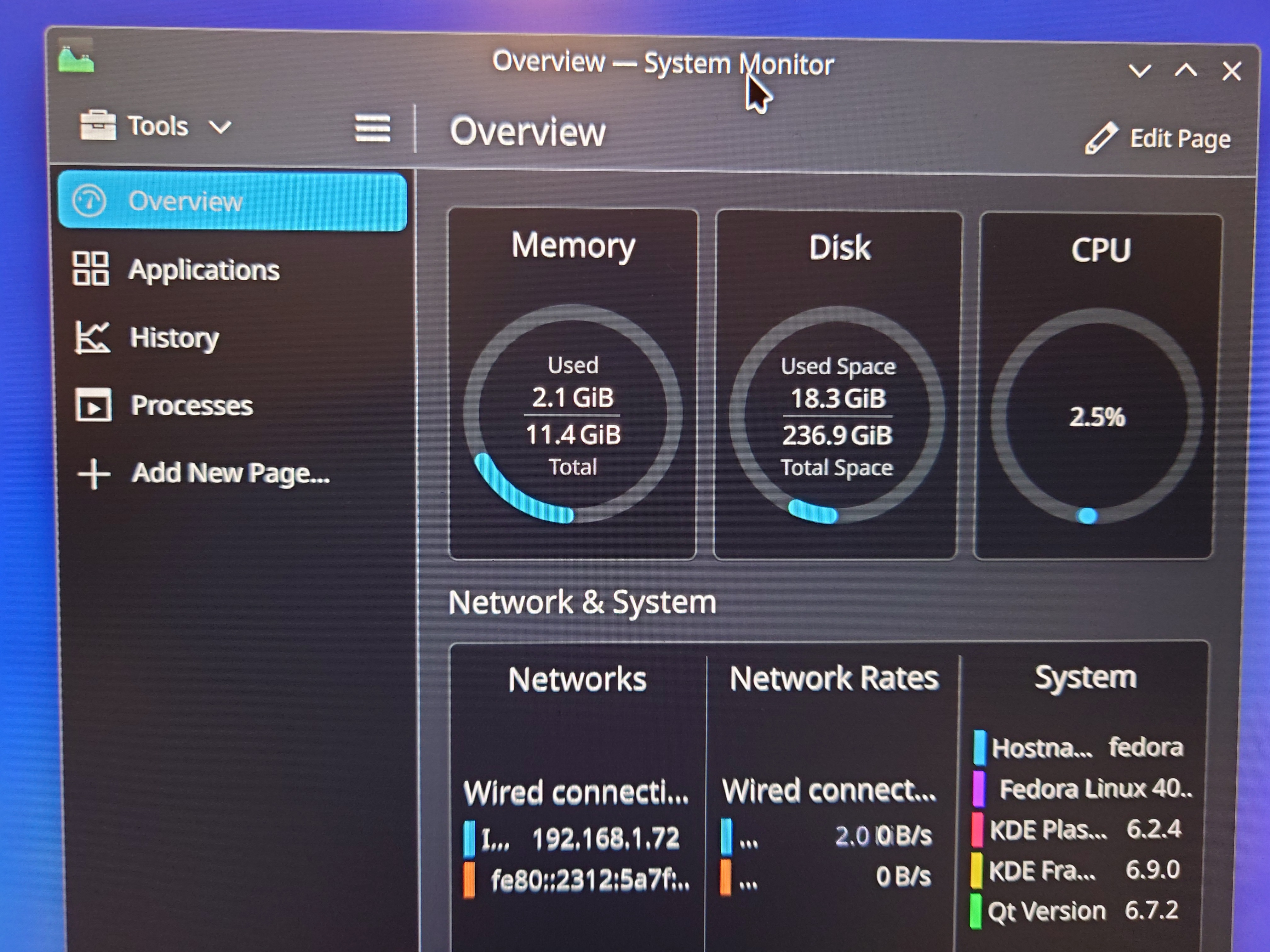Click the Networks column title
The image size is (1270, 952).
coord(577,679)
